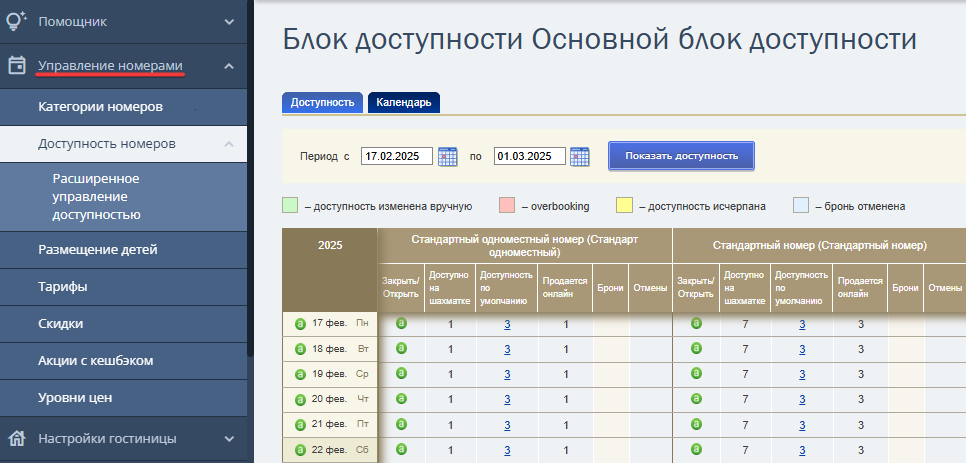The width and height of the screenshot is (966, 463).
Task: Toggle close/open for Стандарт одноместный on 22 фев.
Action: 401,449
